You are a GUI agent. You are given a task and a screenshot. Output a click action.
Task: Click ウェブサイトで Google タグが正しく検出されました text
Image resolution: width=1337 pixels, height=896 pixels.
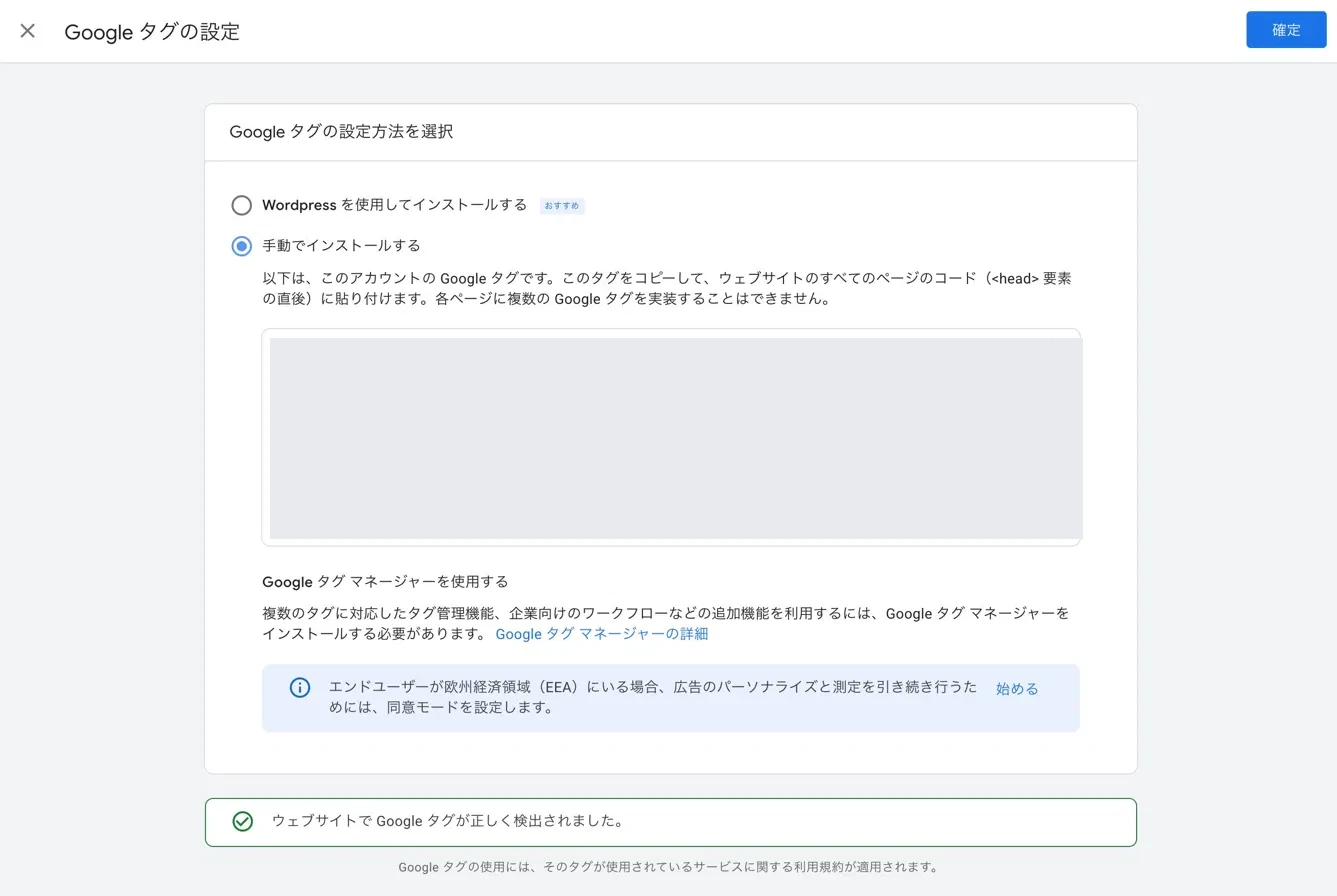pyautogui.click(x=448, y=822)
